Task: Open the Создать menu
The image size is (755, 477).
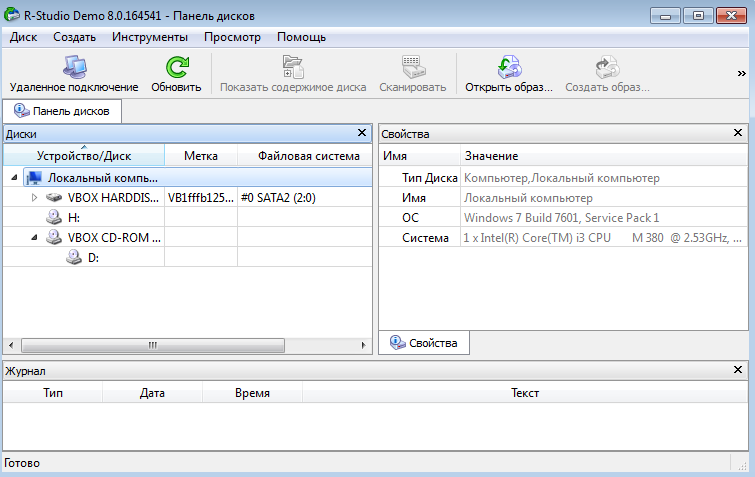Action: (74, 37)
